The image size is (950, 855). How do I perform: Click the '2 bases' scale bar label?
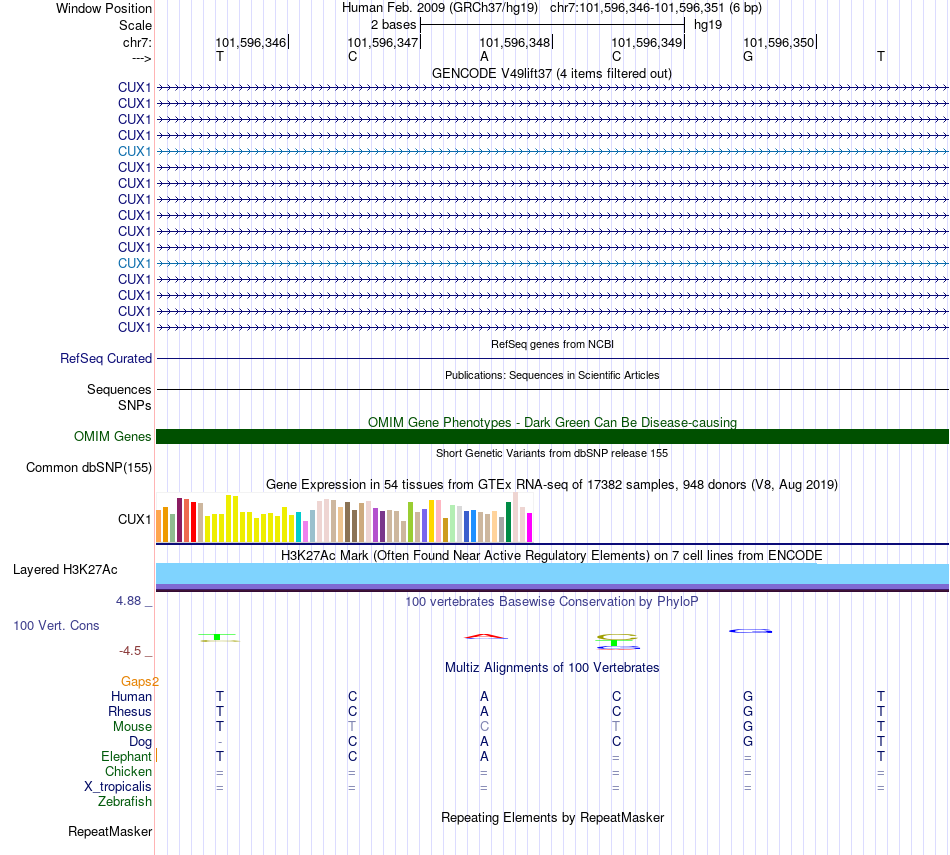394,25
